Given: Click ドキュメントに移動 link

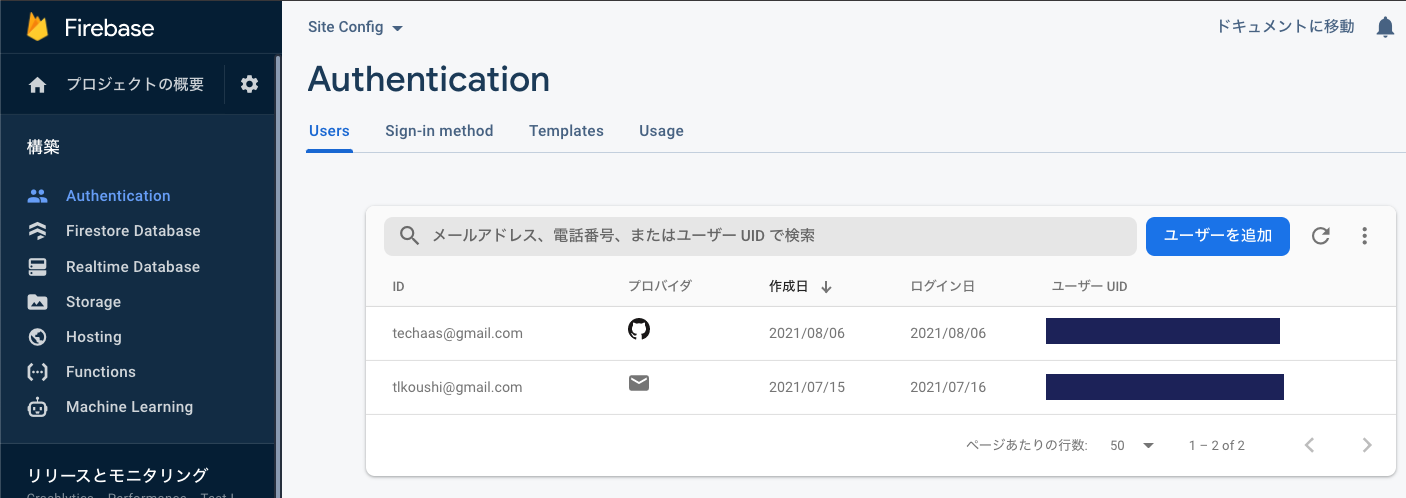Looking at the screenshot, I should [x=1285, y=27].
